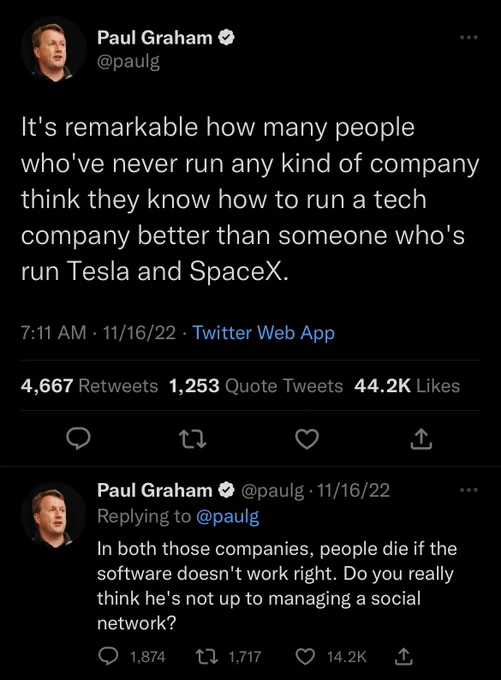Viewport: 501px width, 680px height.
Task: Click the reply bubble icon under main tweet
Action: click(x=78, y=438)
